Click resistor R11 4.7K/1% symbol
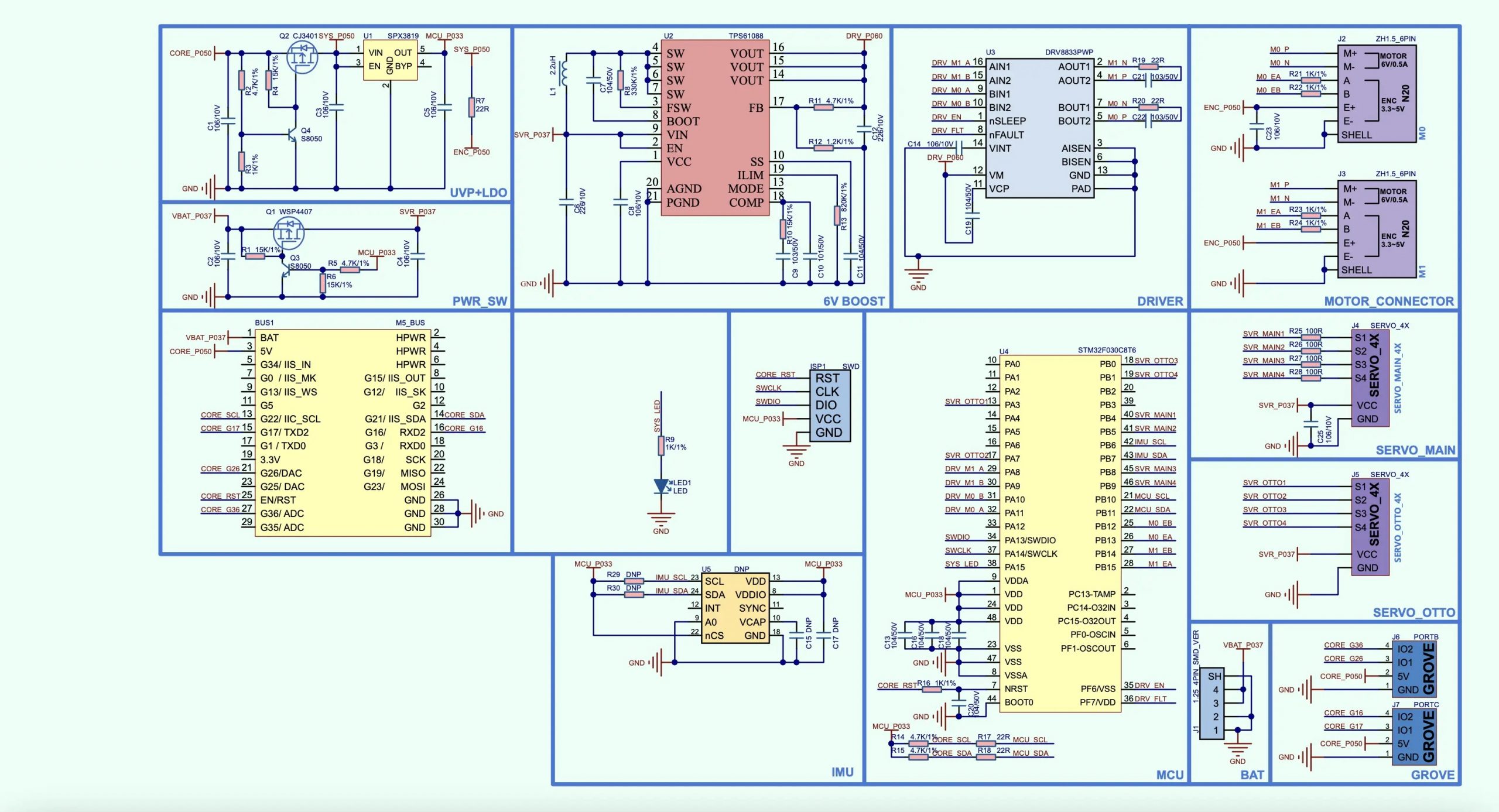Image resolution: width=1499 pixels, height=812 pixels. (823, 108)
